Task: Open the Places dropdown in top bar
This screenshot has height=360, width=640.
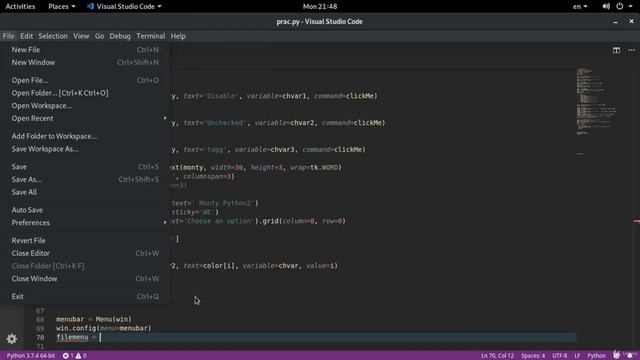Action: tap(62, 7)
